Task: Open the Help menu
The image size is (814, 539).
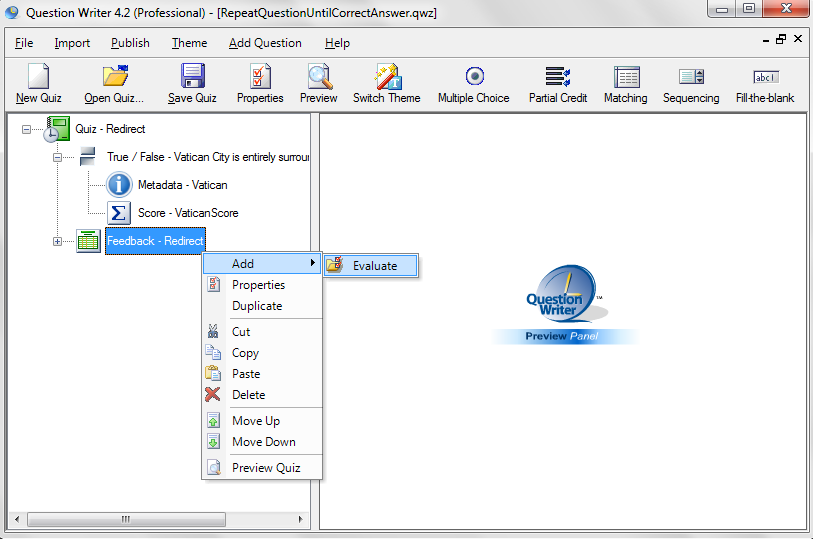Action: [337, 43]
